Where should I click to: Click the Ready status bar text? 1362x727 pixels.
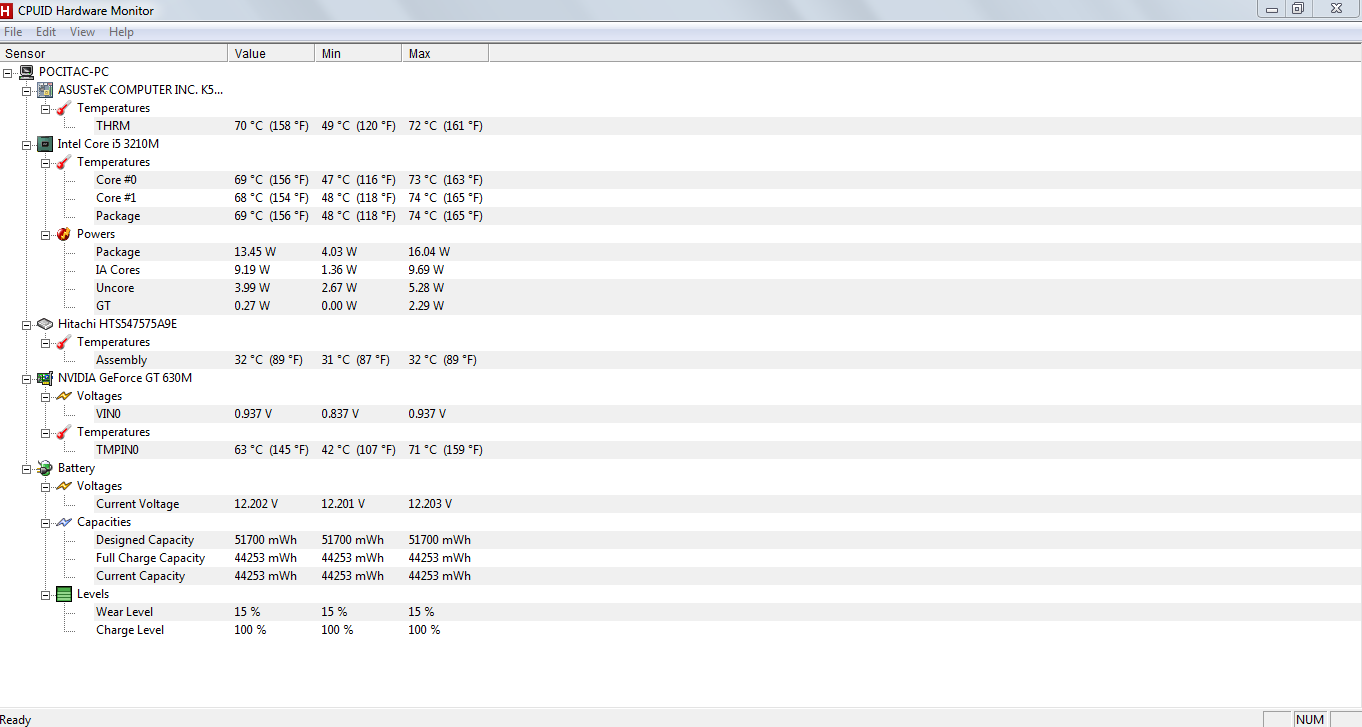click(16, 719)
